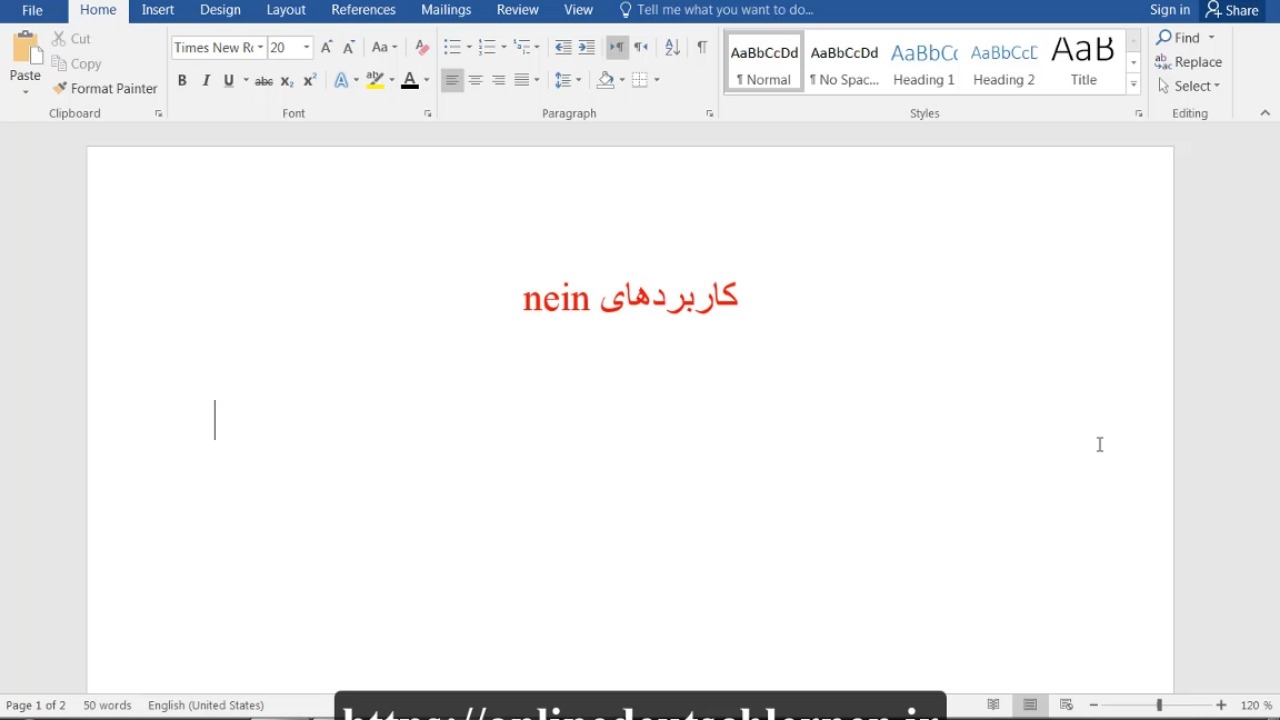Viewport: 1280px width, 720px height.
Task: Open the font name dropdown
Action: tap(260, 47)
